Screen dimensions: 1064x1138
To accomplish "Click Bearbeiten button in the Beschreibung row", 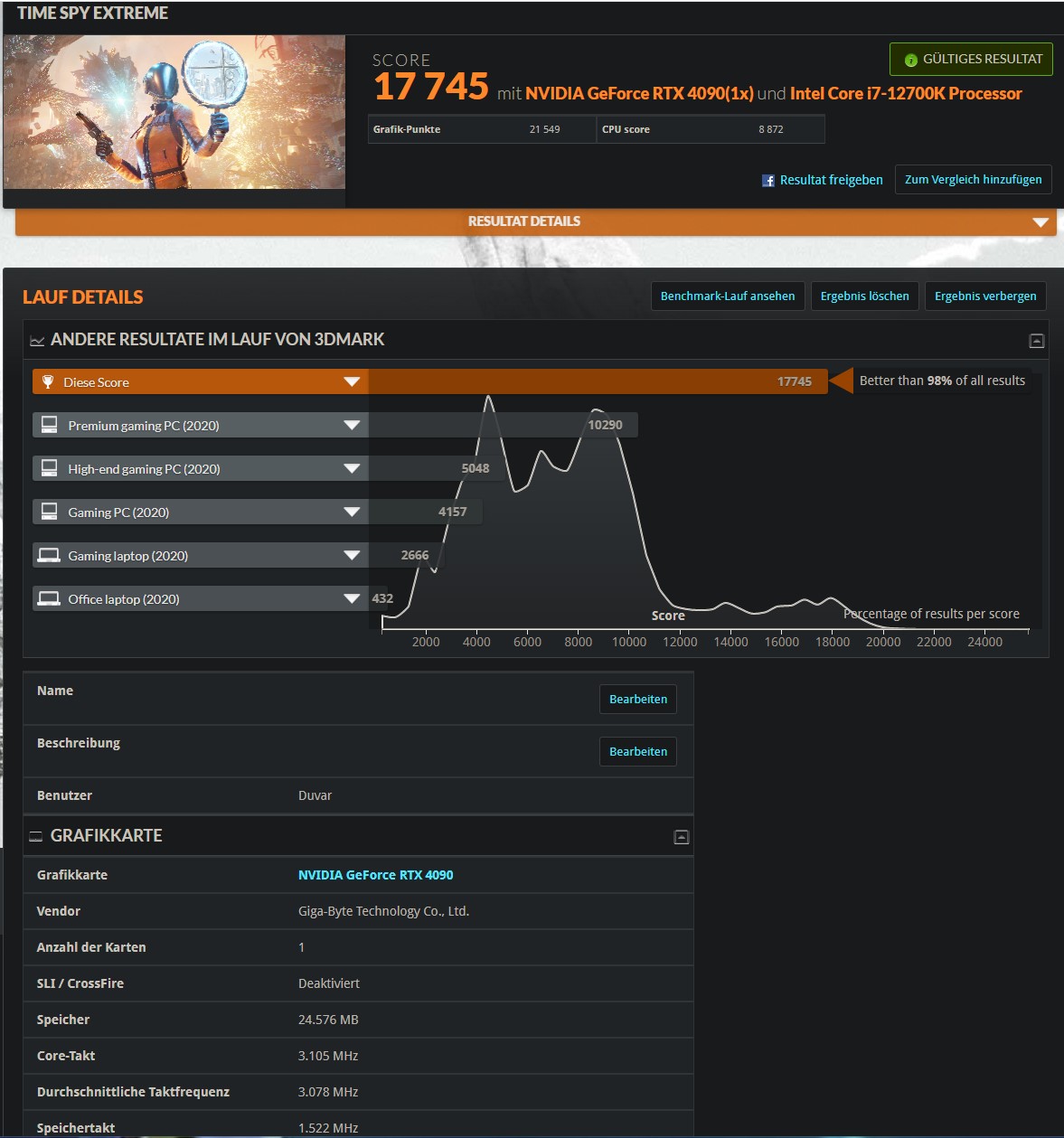I will (638, 751).
